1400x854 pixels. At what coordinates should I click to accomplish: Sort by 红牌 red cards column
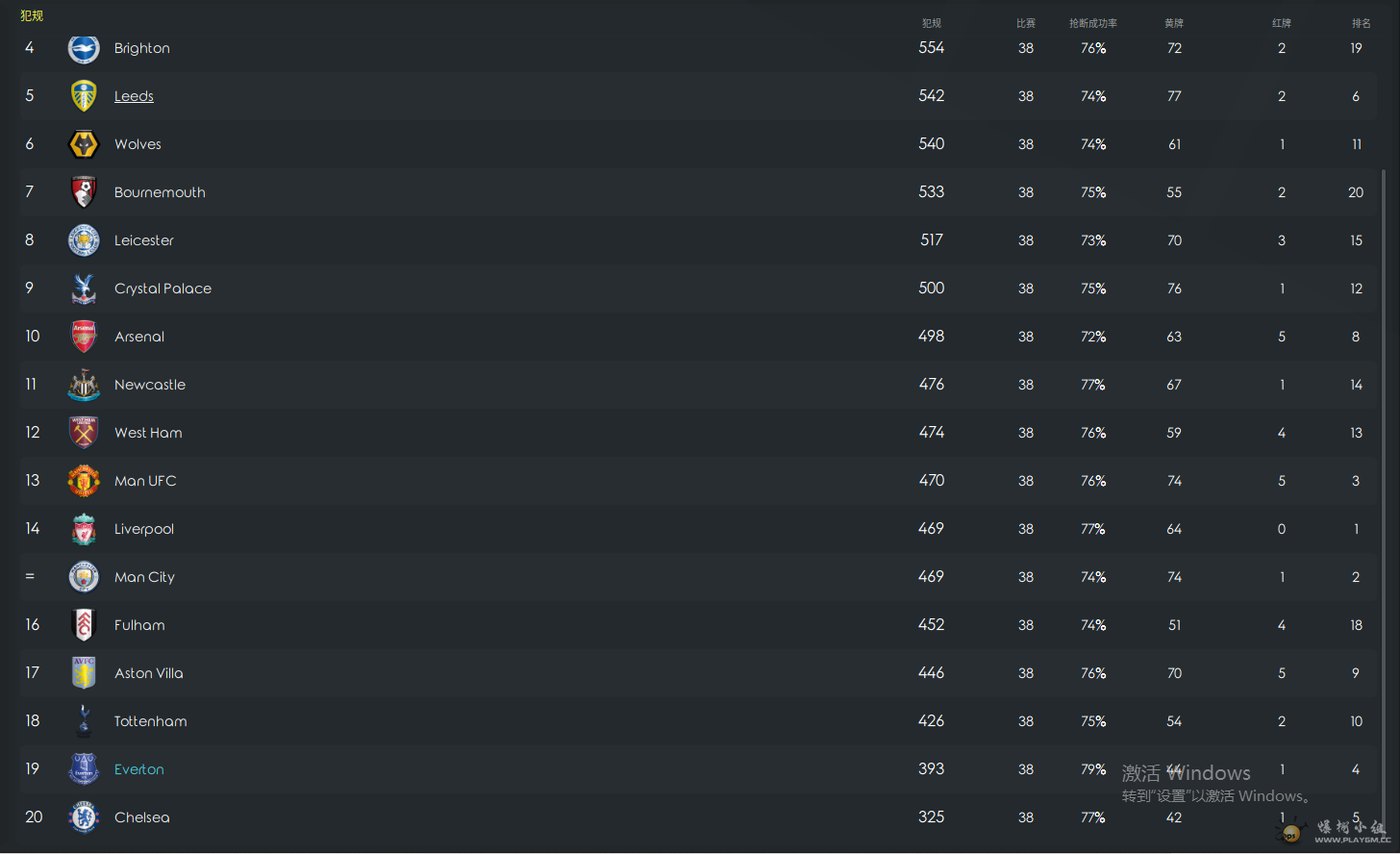[x=1282, y=23]
